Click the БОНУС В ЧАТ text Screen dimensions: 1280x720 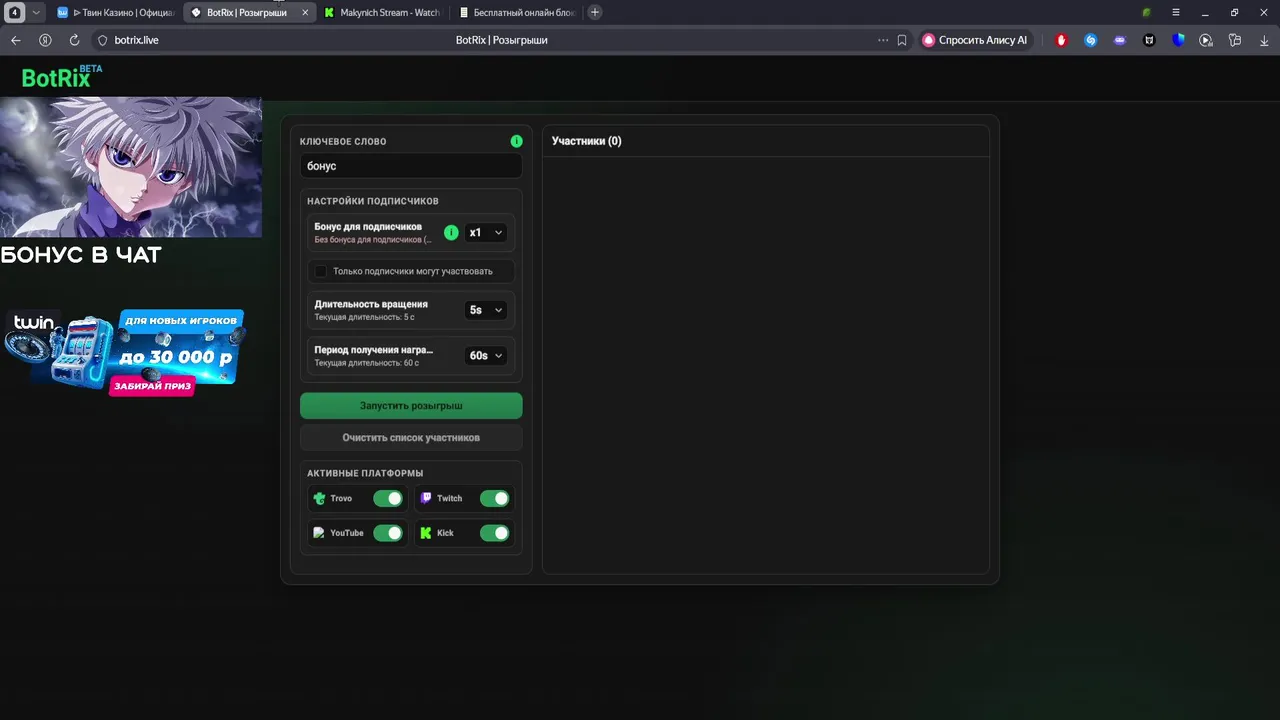(81, 255)
